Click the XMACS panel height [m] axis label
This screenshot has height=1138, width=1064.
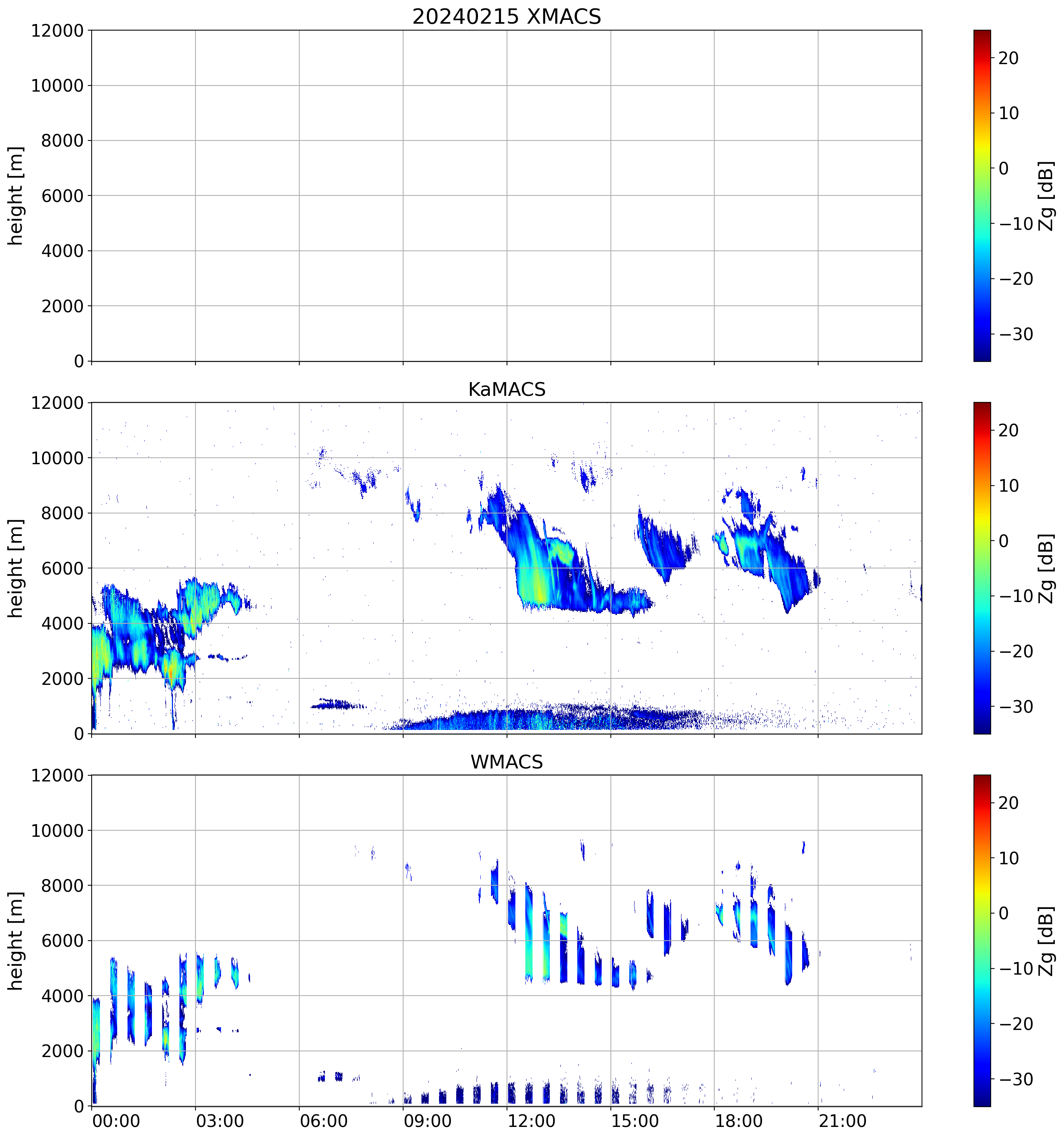16,196
